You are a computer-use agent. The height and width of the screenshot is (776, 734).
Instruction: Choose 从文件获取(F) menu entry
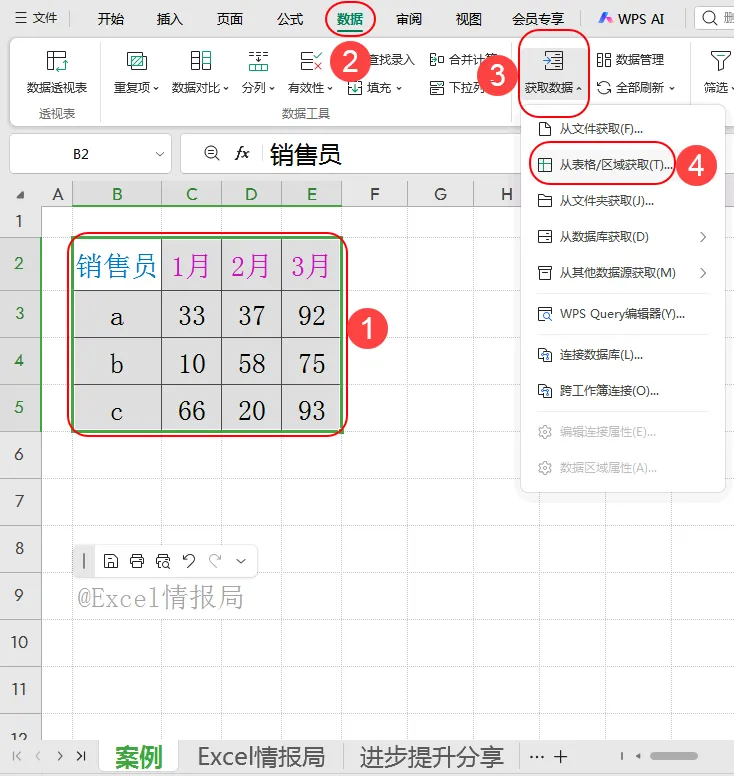[623, 129]
